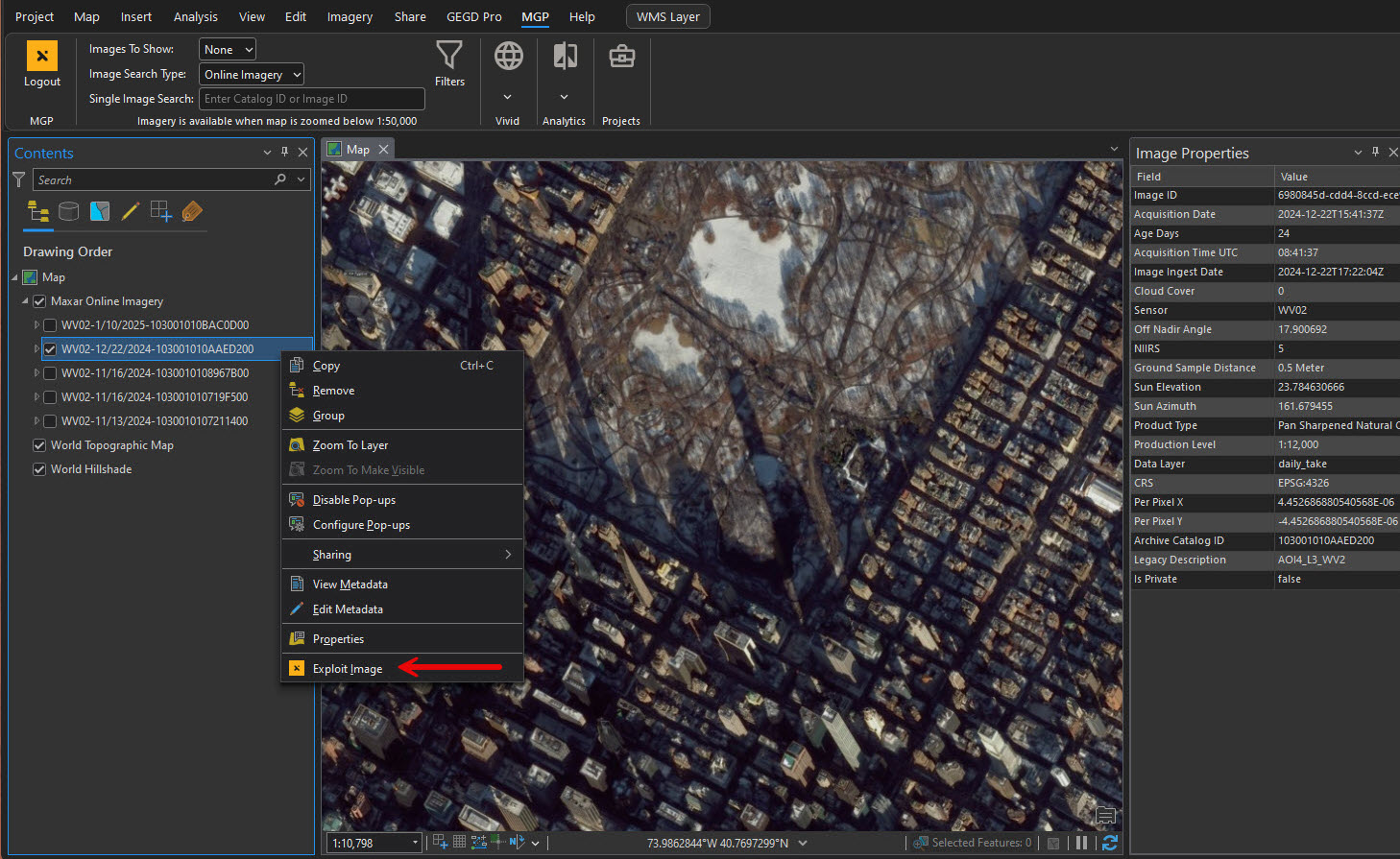
Task: Refresh the map view
Action: 1110,842
